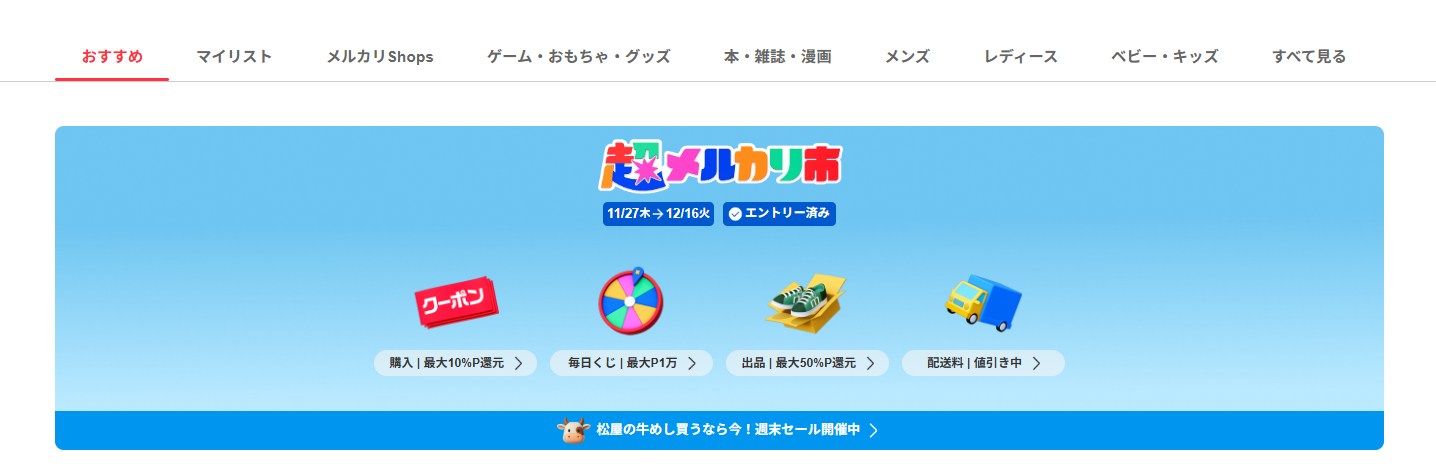
Task: Click the colorful daily lottery wheel icon
Action: tap(631, 300)
